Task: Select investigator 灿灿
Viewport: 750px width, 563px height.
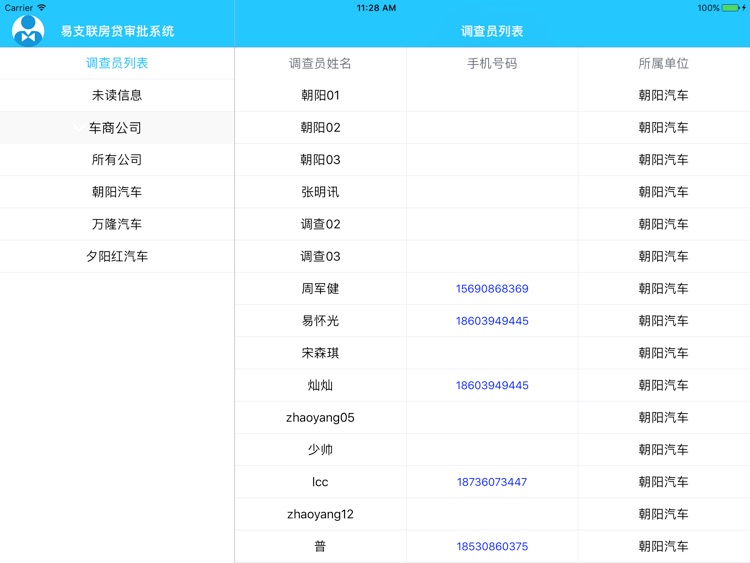Action: point(320,385)
